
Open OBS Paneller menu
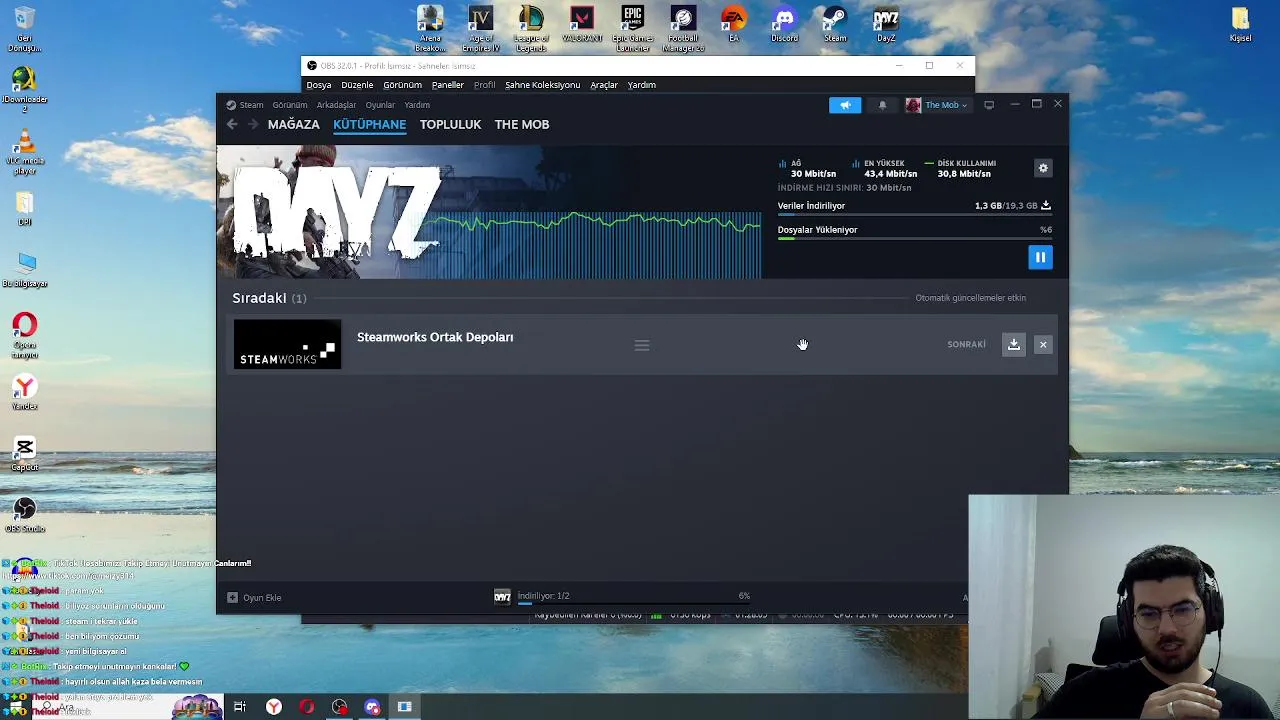[447, 85]
